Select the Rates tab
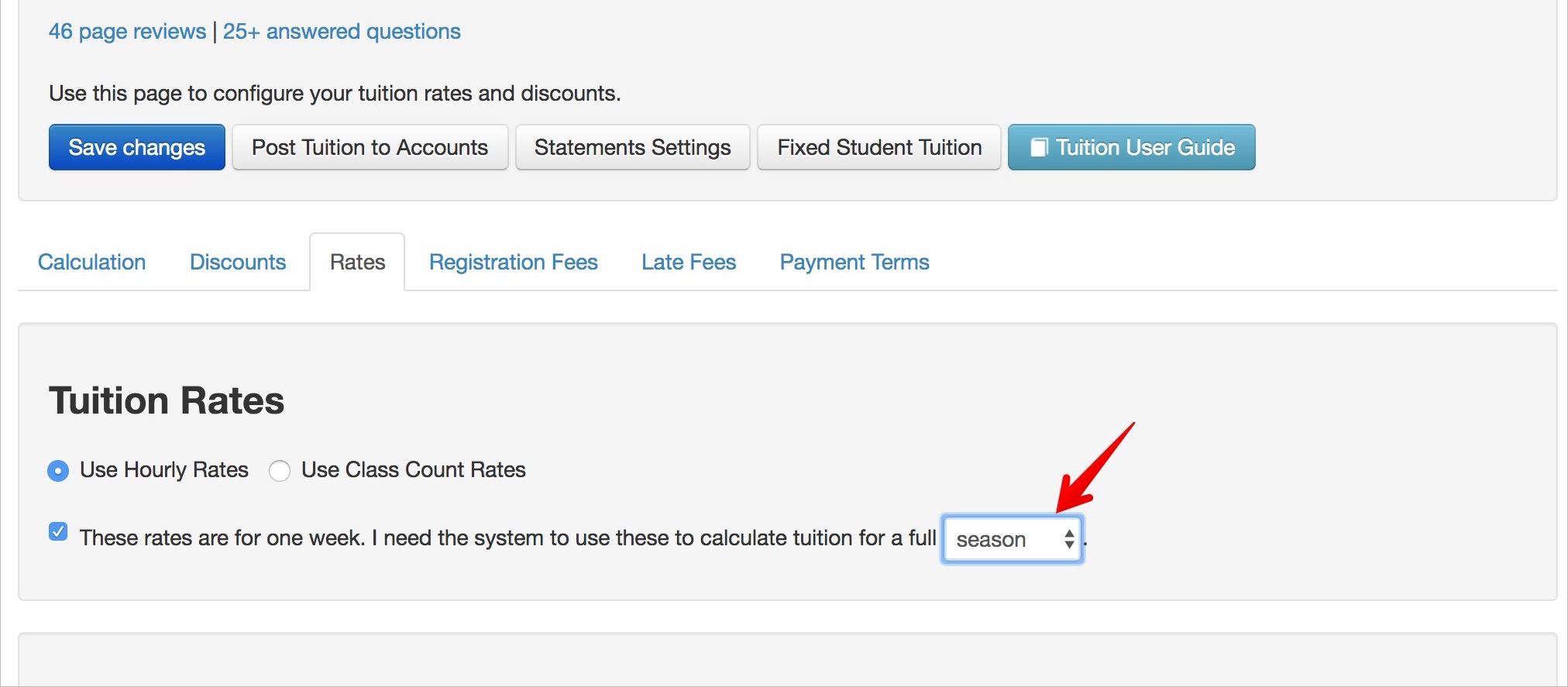Viewport: 1568px width, 687px height. pyautogui.click(x=357, y=262)
